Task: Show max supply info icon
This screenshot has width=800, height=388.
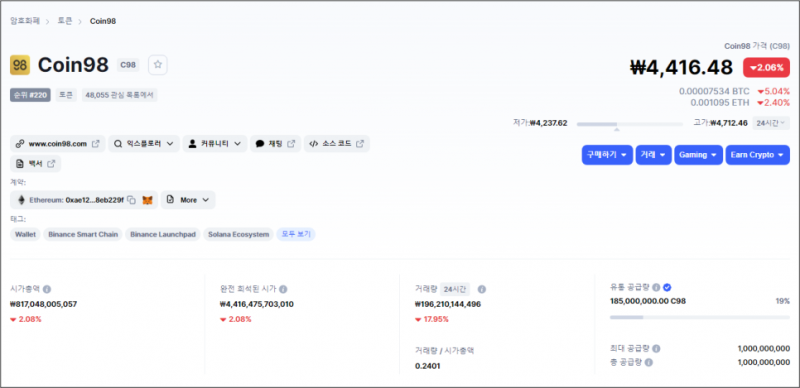Action: [656, 349]
